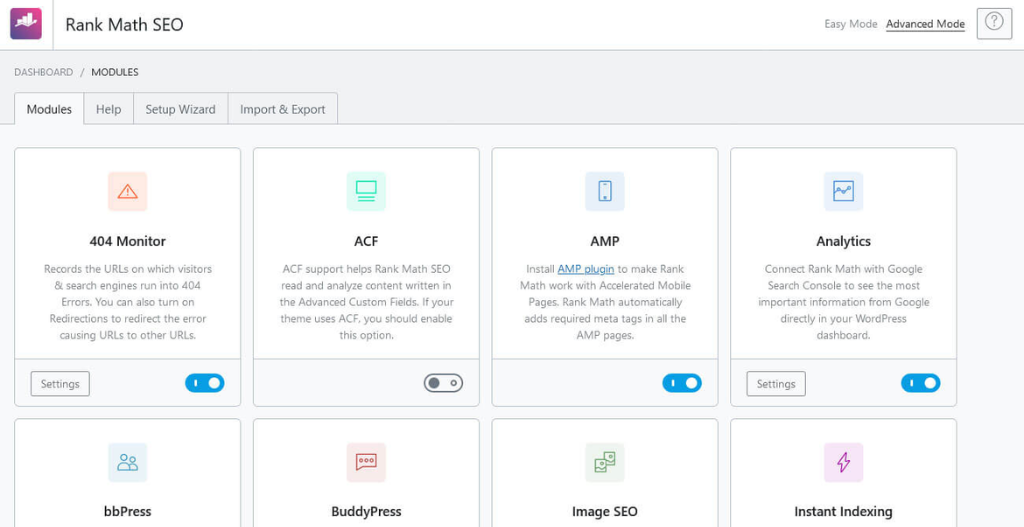Click the bbPress users icon
Screen dimensions: 1024x527
click(127, 462)
